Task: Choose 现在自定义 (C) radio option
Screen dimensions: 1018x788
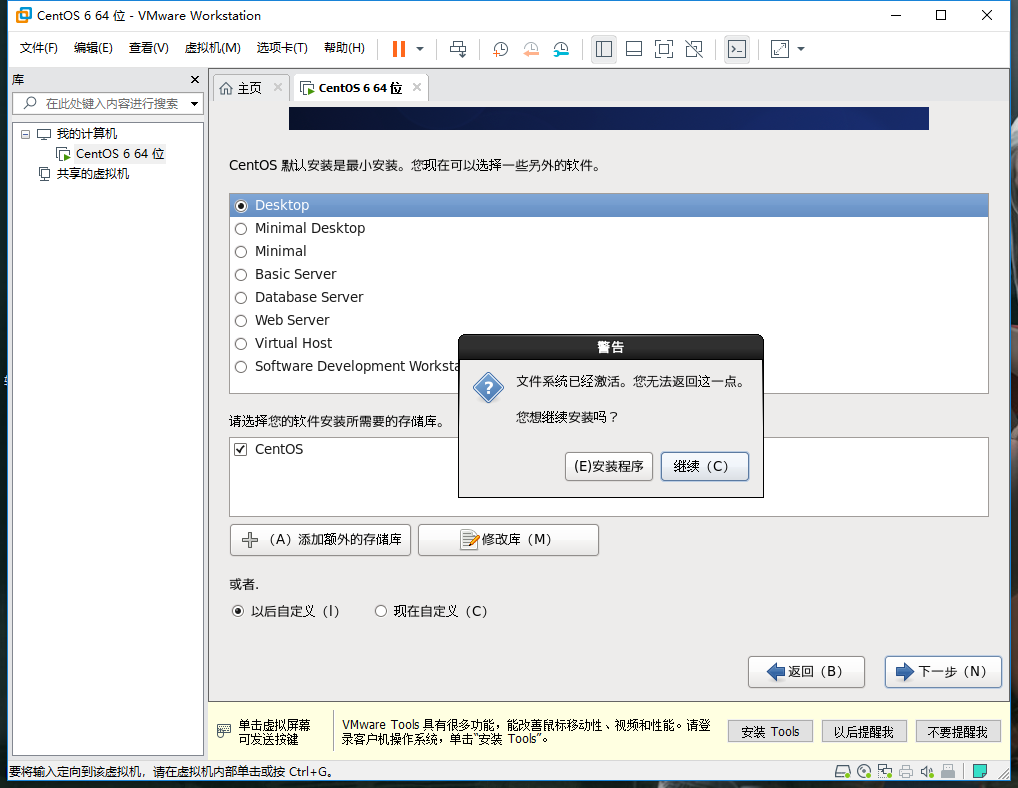Action: [381, 611]
